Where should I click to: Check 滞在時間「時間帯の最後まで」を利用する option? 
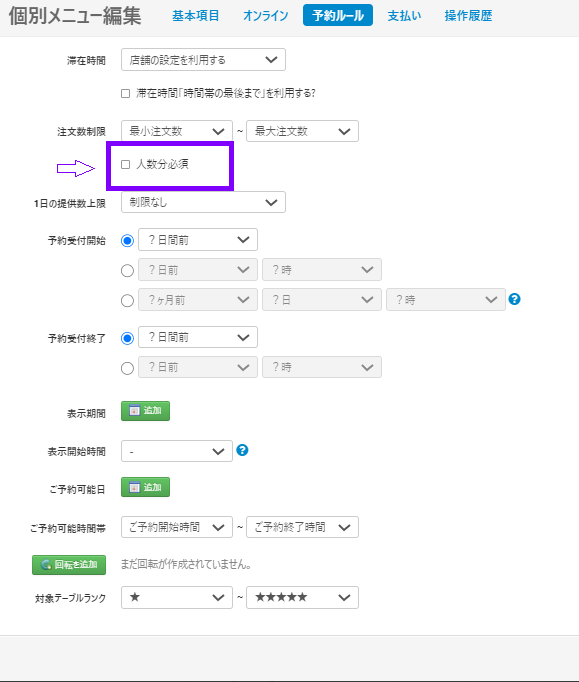tap(126, 94)
